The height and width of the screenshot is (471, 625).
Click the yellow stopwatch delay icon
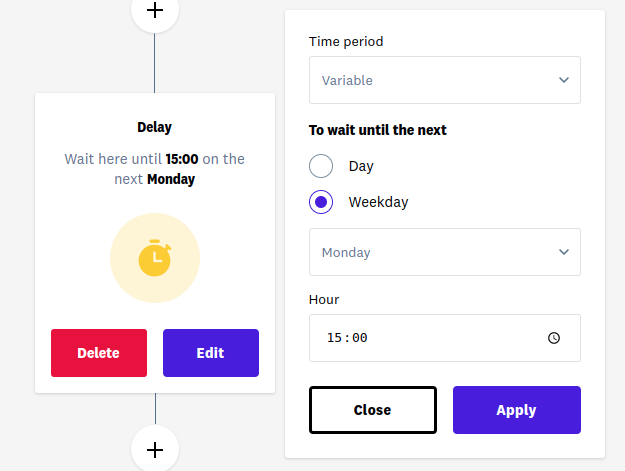click(155, 258)
